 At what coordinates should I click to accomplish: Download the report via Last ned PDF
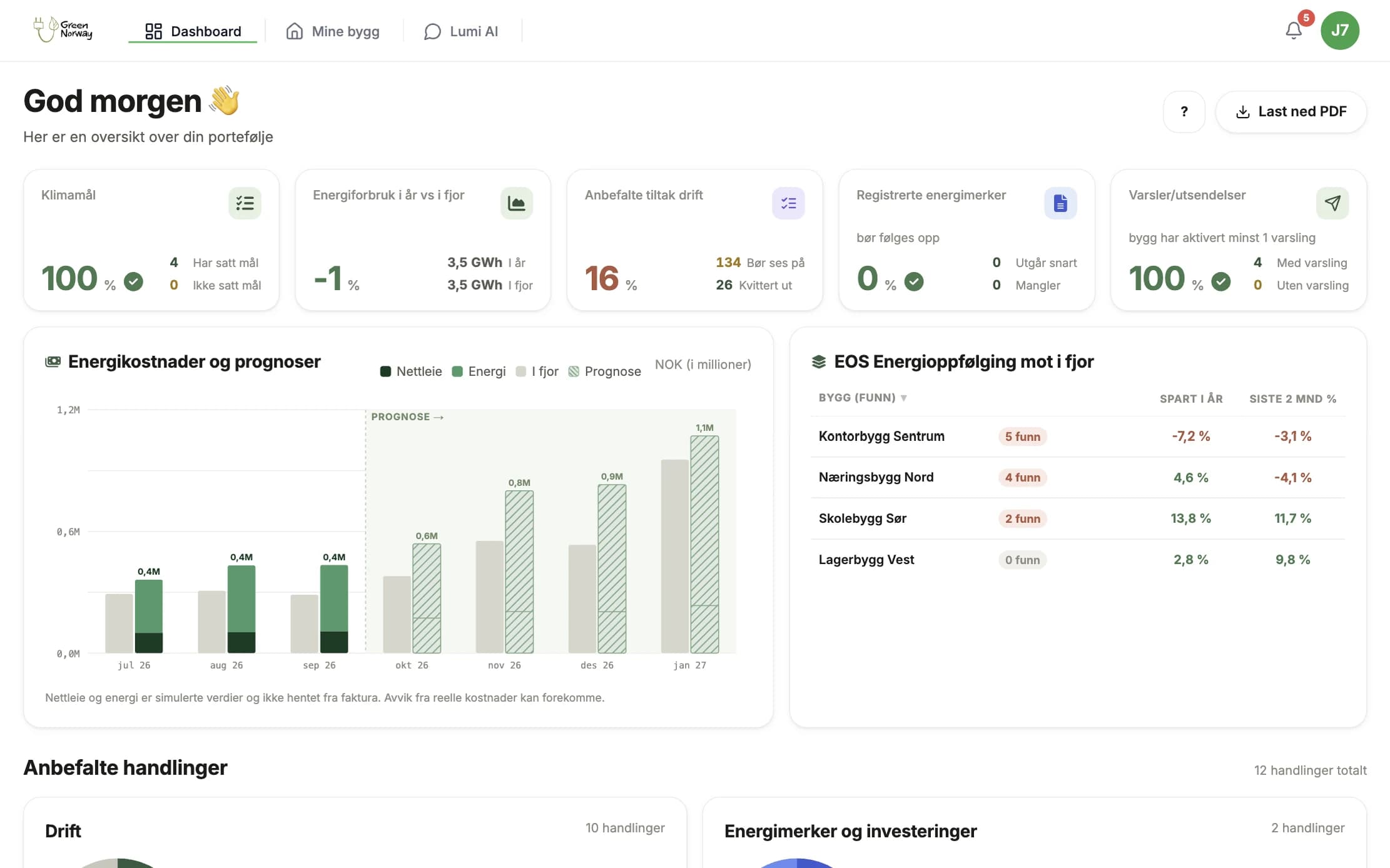point(1291,111)
